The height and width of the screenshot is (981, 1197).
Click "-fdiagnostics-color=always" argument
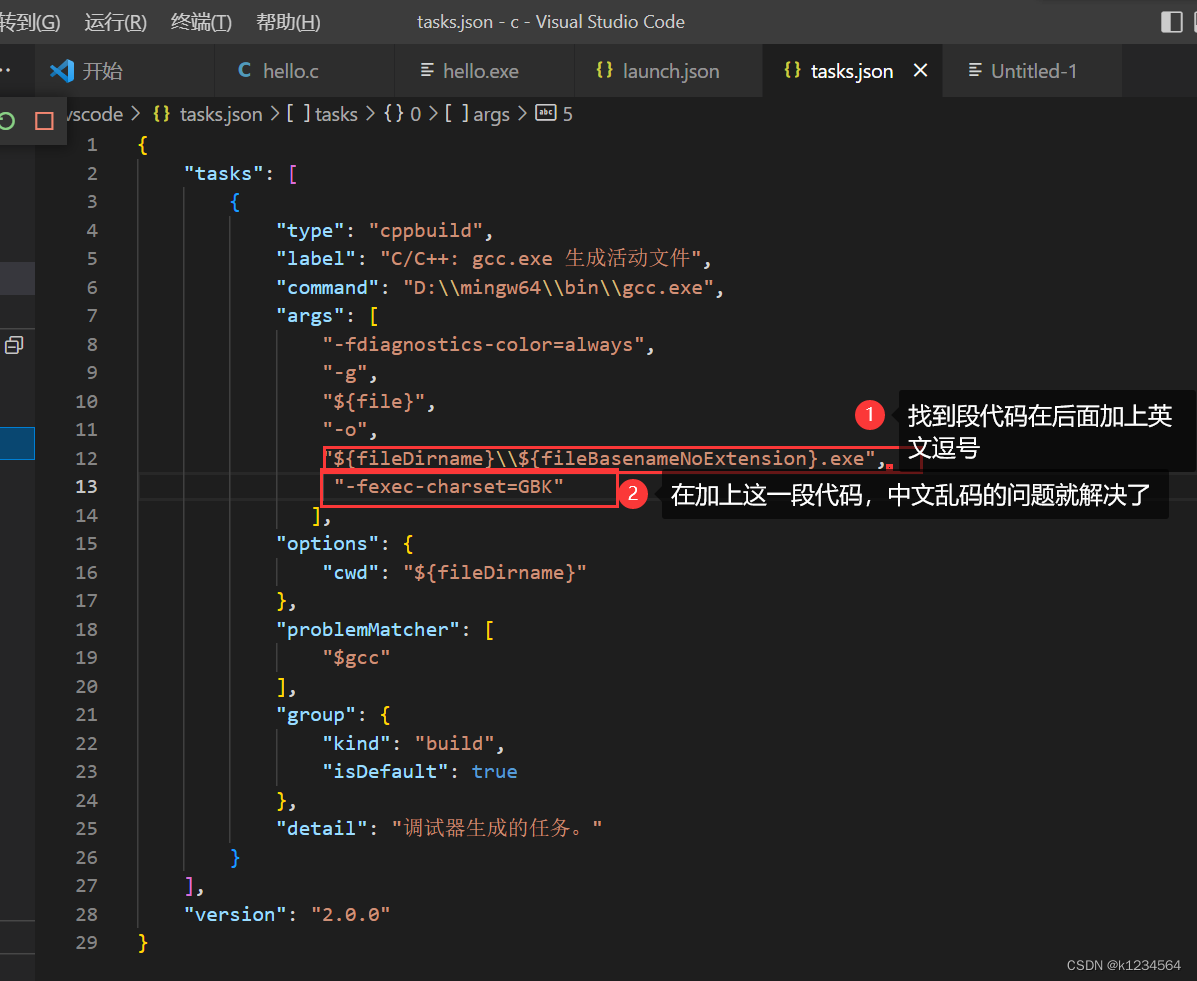click(483, 345)
